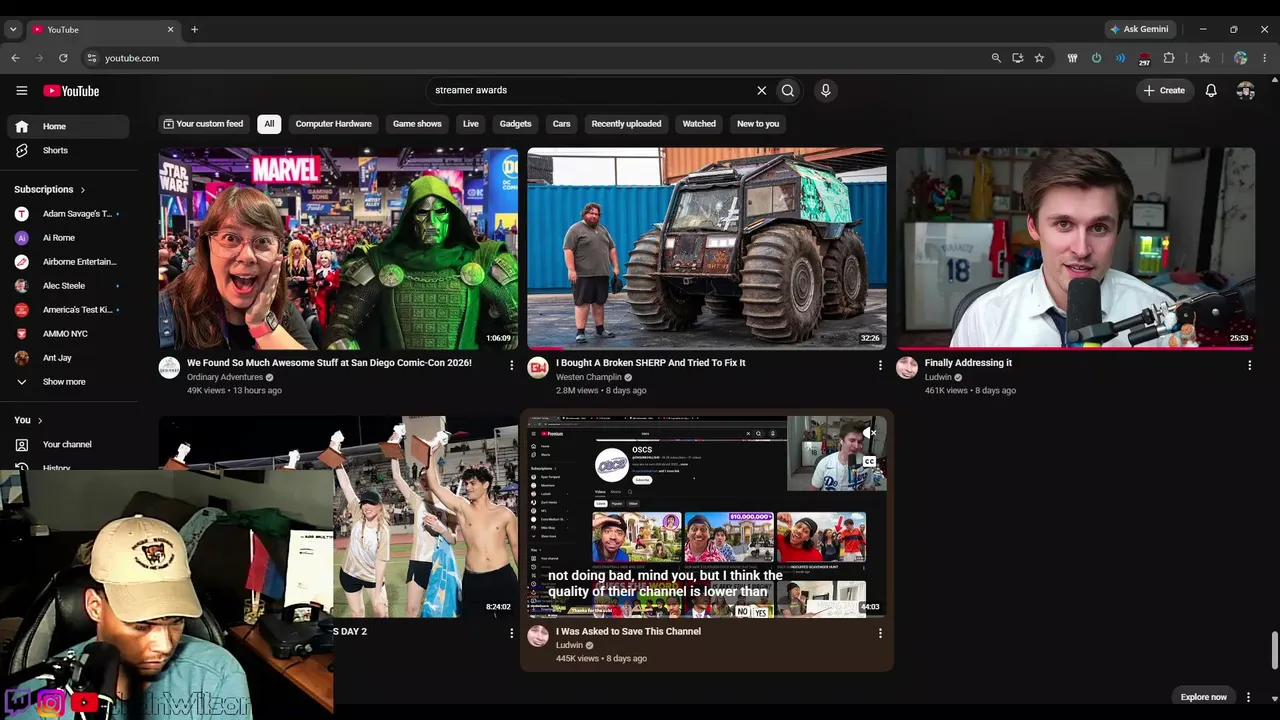The image size is (1280, 720).
Task: Open the YouTube account avatar menu
Action: click(1245, 90)
